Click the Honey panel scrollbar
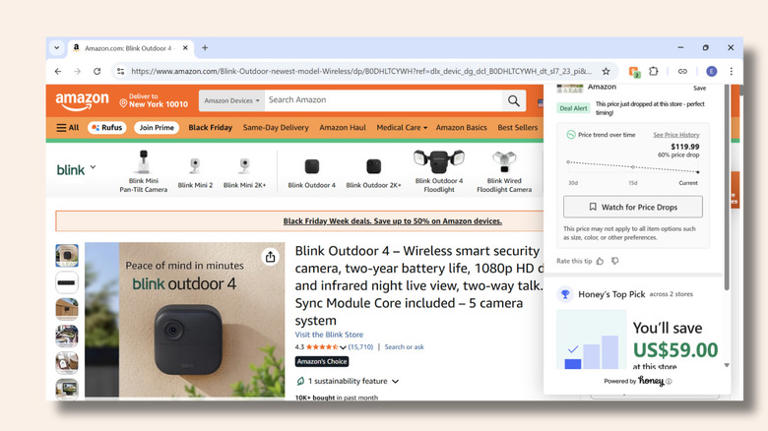The width and height of the screenshot is (768, 431). pos(727,187)
